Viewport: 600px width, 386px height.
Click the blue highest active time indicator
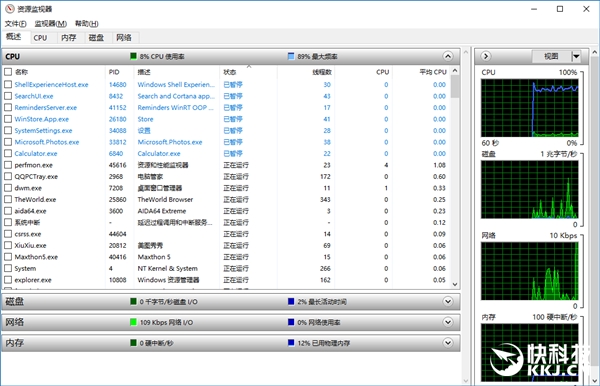click(x=291, y=301)
